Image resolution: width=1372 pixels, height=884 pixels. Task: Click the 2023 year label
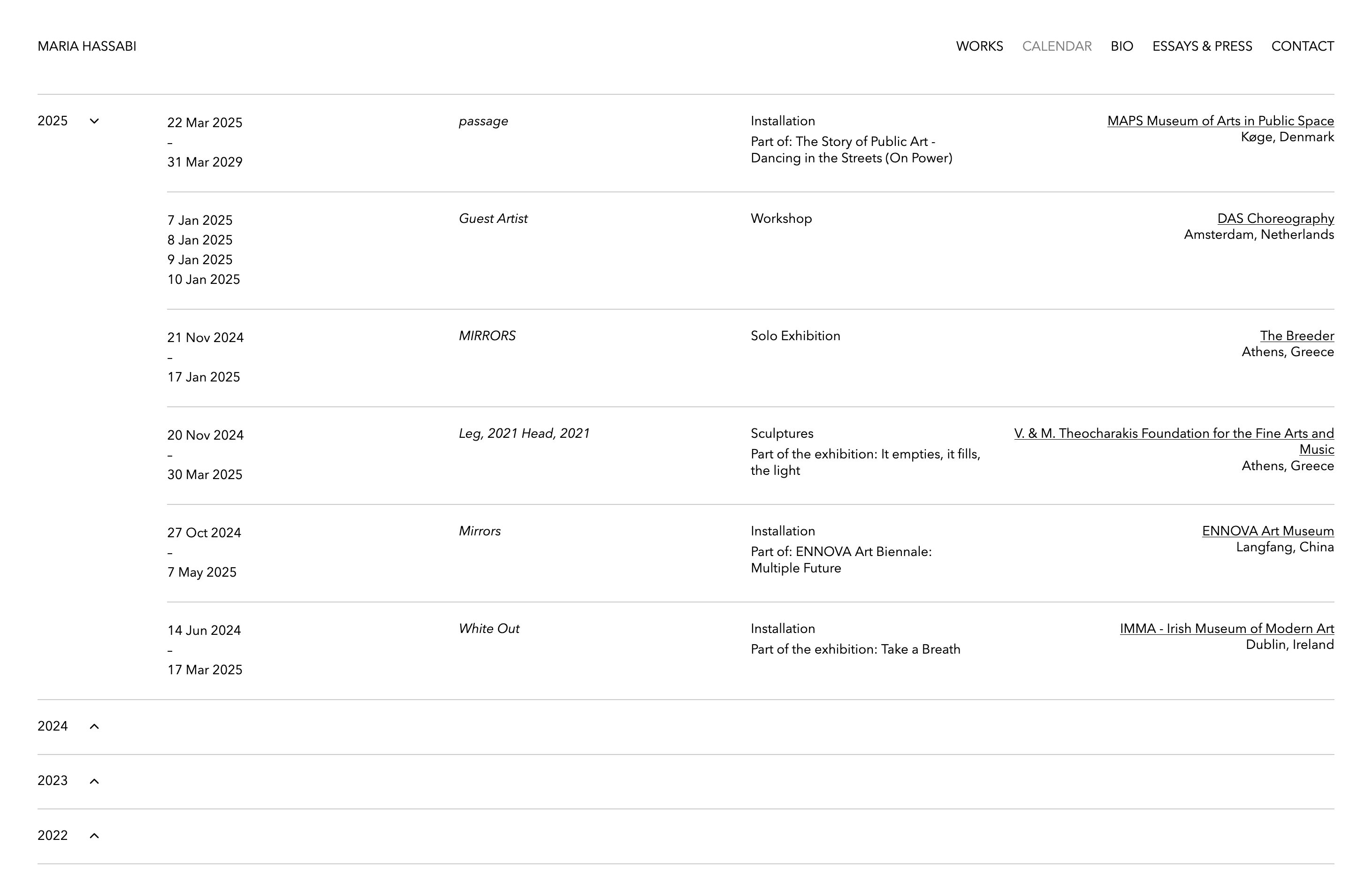click(x=53, y=781)
